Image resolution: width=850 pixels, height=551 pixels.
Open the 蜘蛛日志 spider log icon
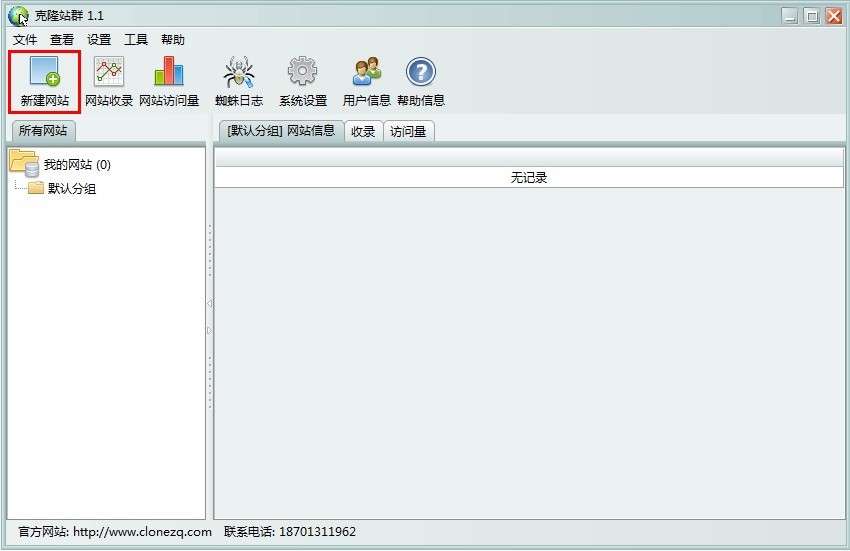coord(239,72)
